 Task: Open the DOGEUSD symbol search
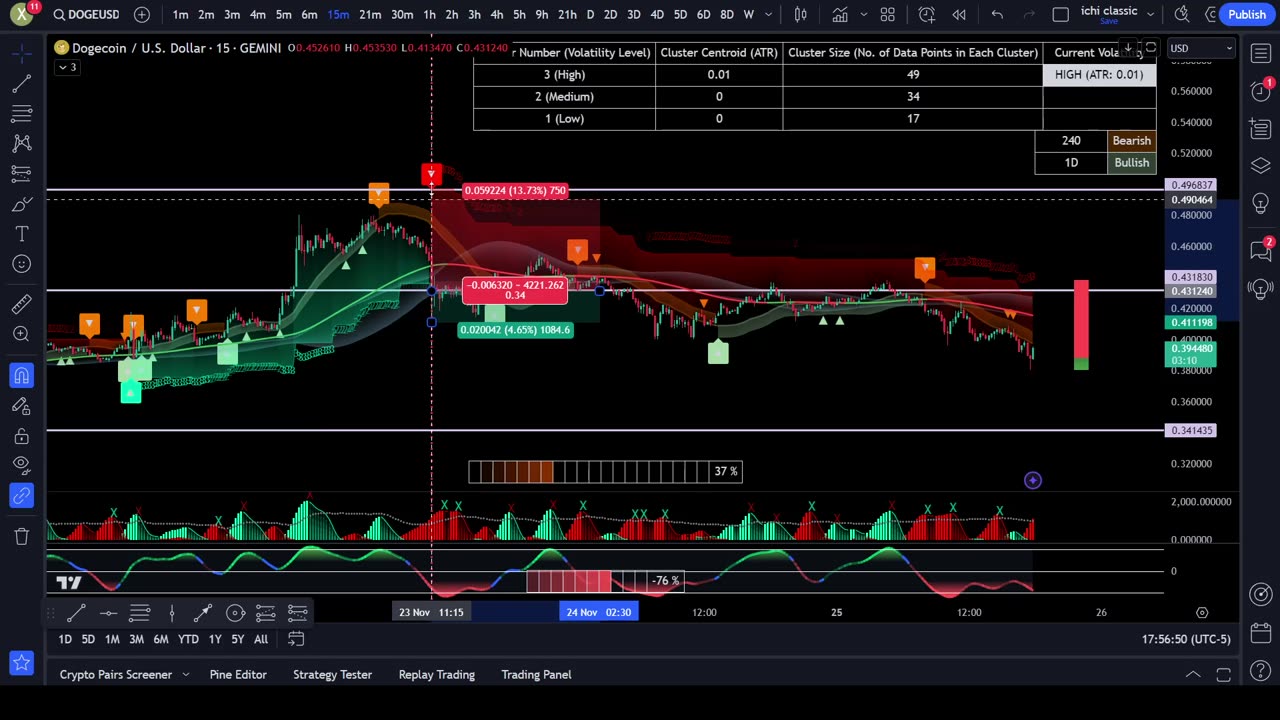click(87, 14)
